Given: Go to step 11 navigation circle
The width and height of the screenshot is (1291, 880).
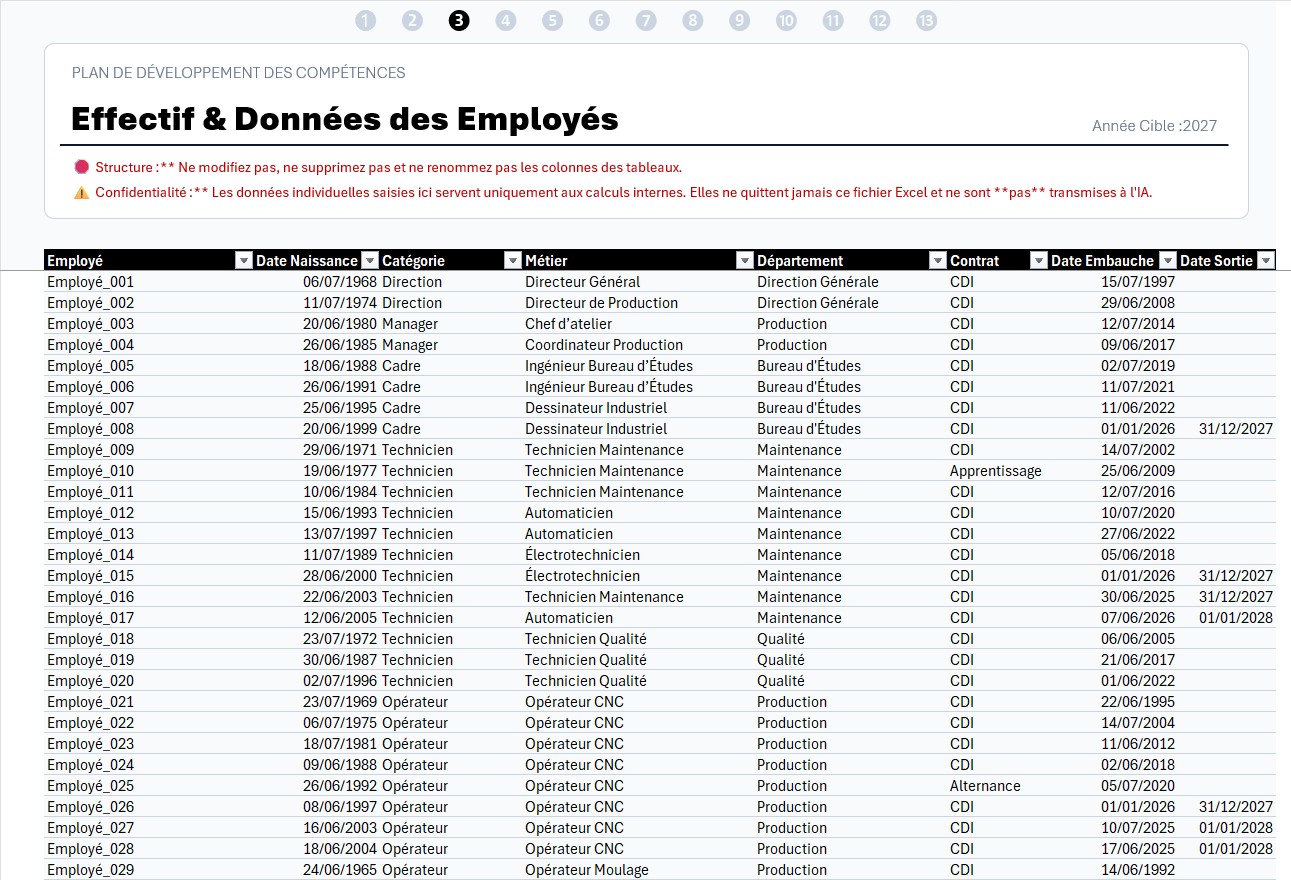Looking at the screenshot, I should coord(833,20).
